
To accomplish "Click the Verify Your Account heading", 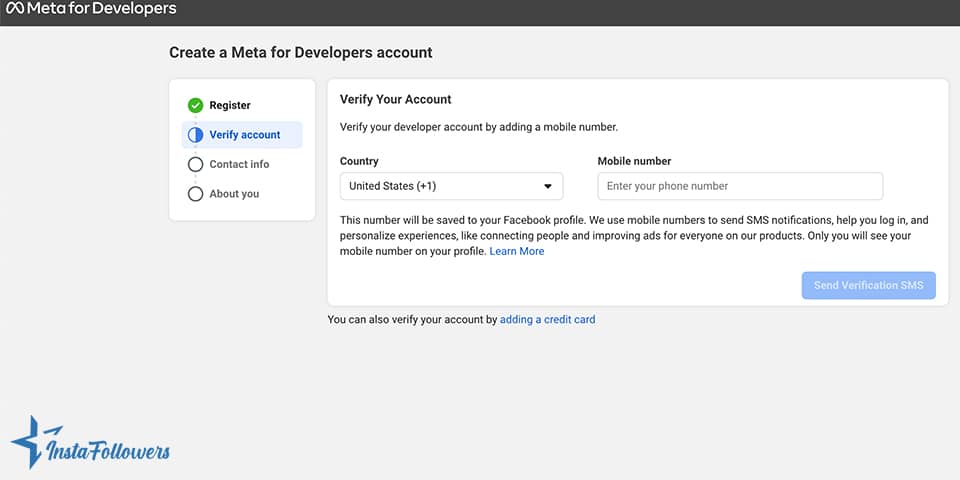I will click(x=396, y=99).
